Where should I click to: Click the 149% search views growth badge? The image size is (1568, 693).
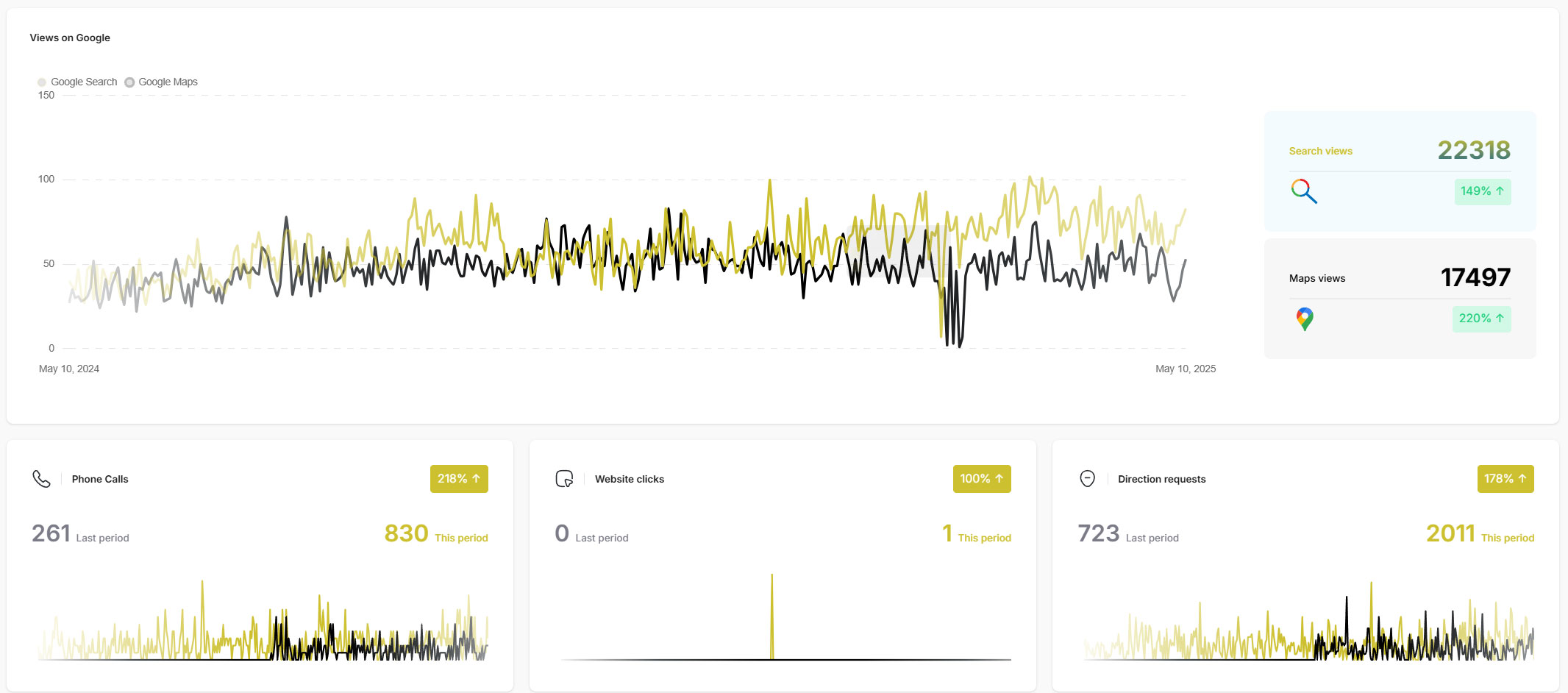1482,191
